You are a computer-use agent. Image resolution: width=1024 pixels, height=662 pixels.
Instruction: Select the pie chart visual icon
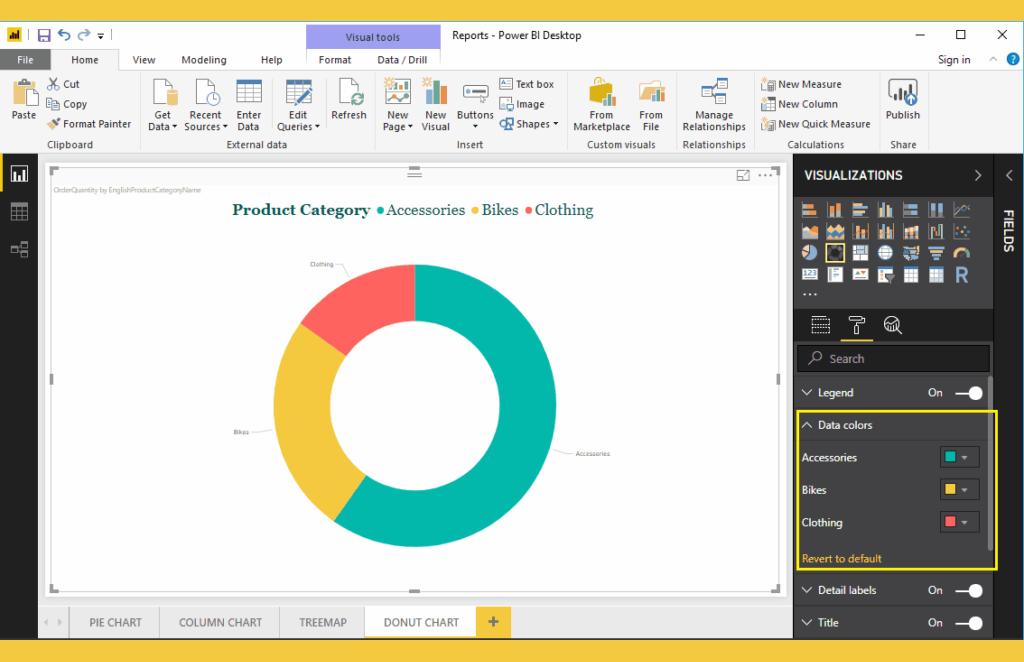tap(809, 253)
